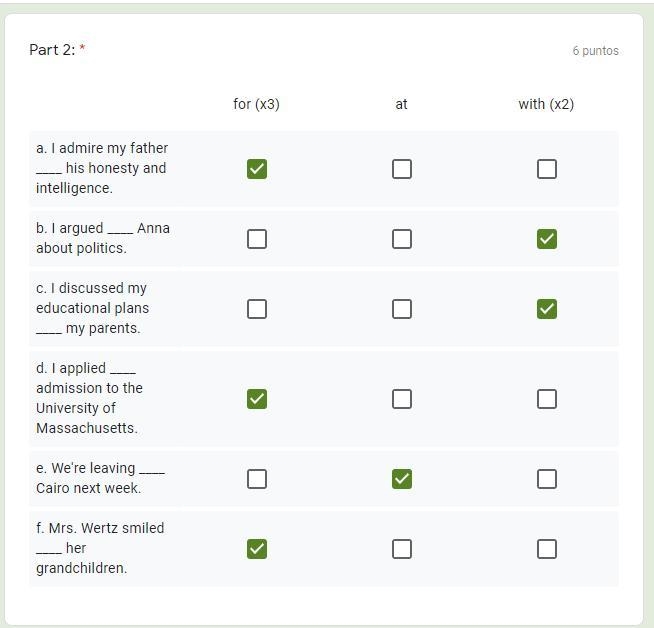This screenshot has height=628, width=654.
Task: Check 'for' in row c discussed educational plans
Action: (257, 309)
